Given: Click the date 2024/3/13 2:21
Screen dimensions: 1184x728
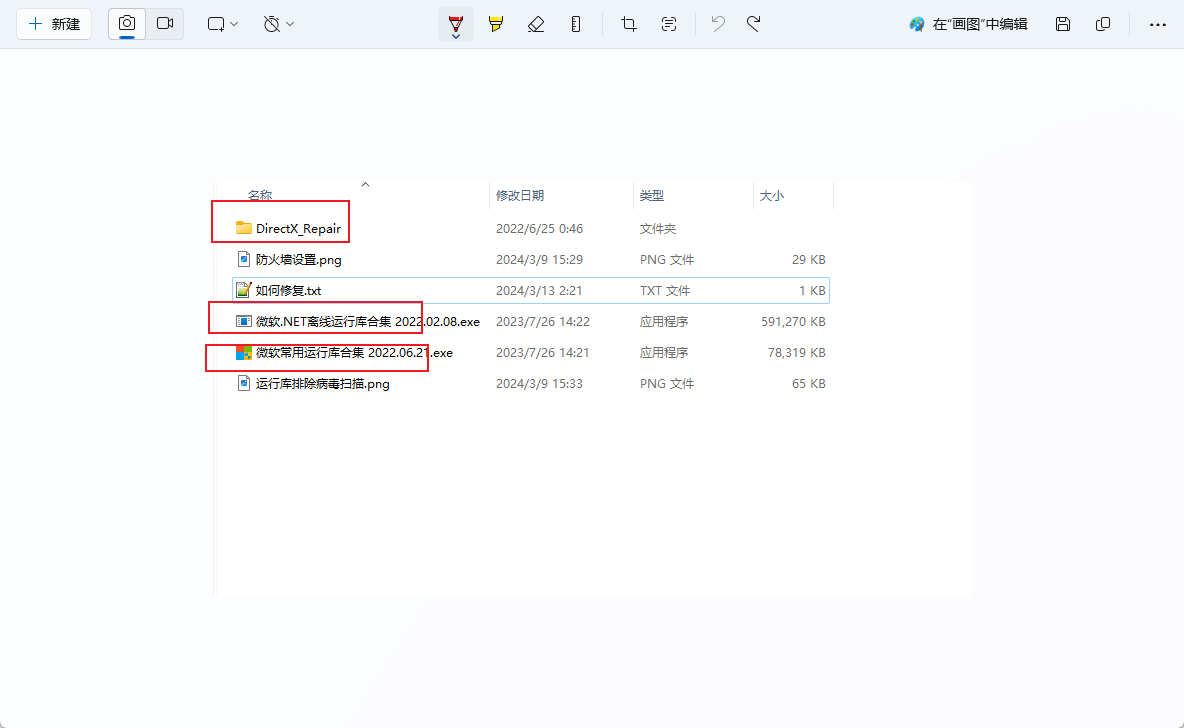Looking at the screenshot, I should [539, 290].
